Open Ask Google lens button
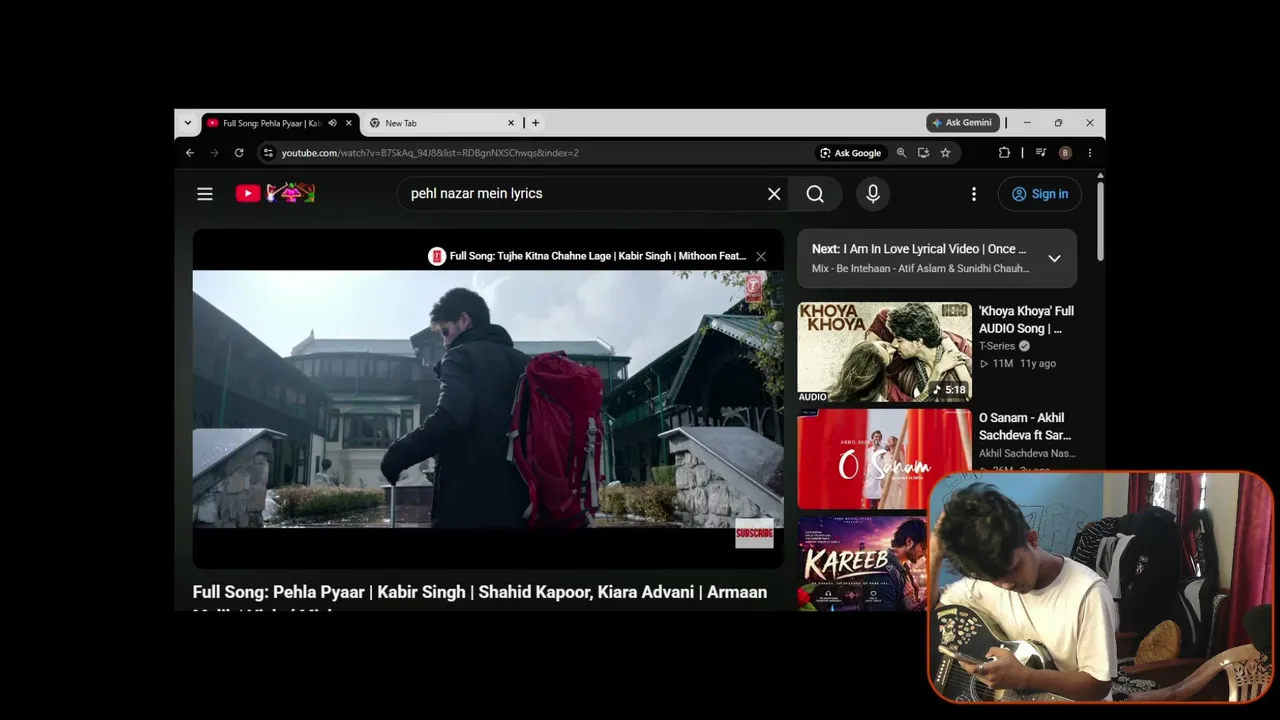Viewport: 1280px width, 720px height. point(851,153)
